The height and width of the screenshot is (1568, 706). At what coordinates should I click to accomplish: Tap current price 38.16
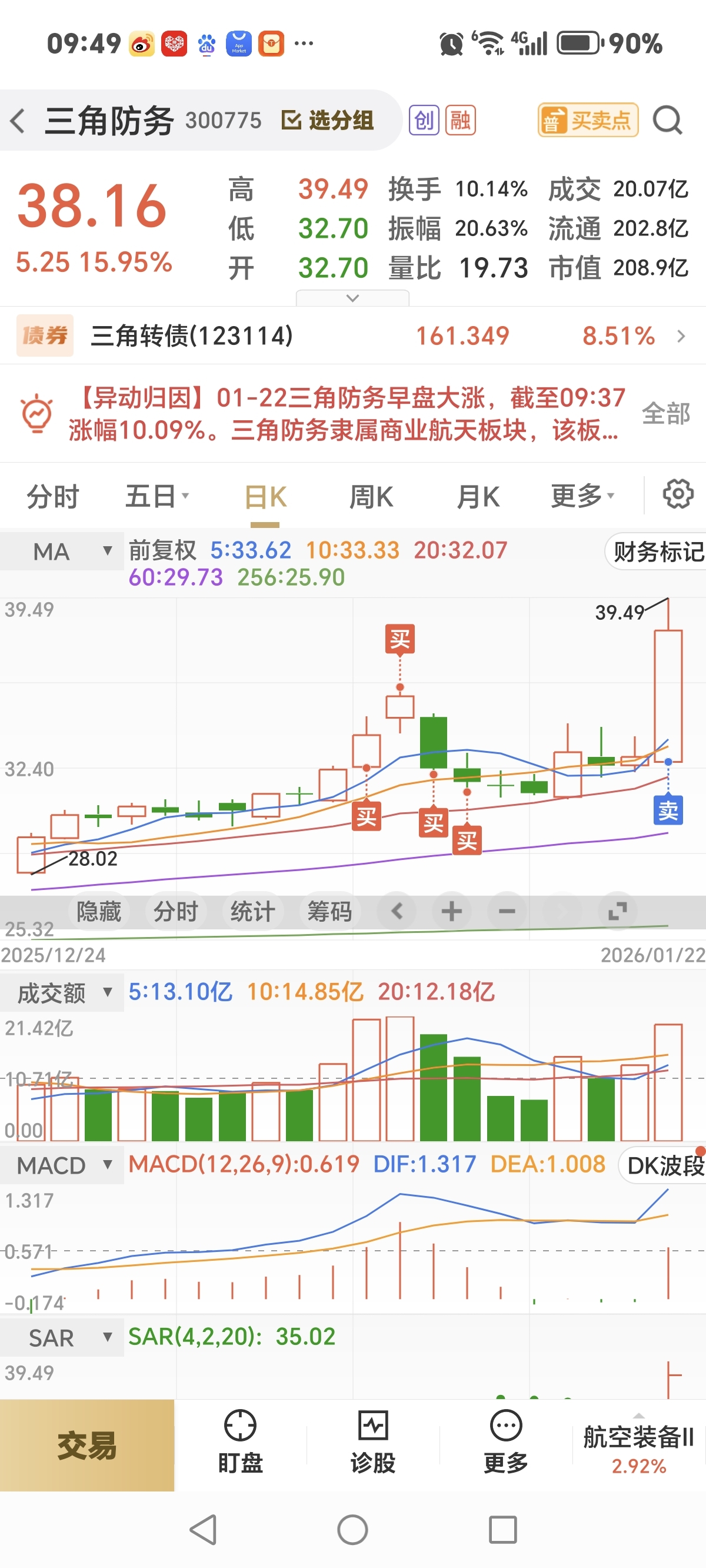[x=92, y=206]
